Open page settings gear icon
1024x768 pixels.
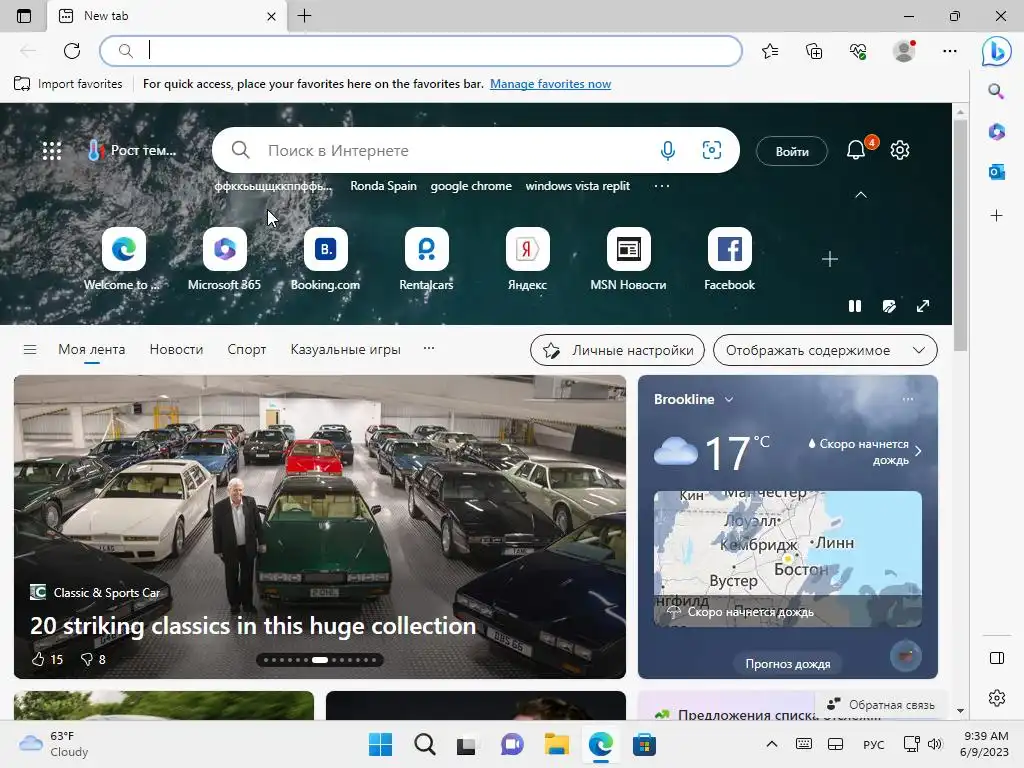pyautogui.click(x=900, y=150)
